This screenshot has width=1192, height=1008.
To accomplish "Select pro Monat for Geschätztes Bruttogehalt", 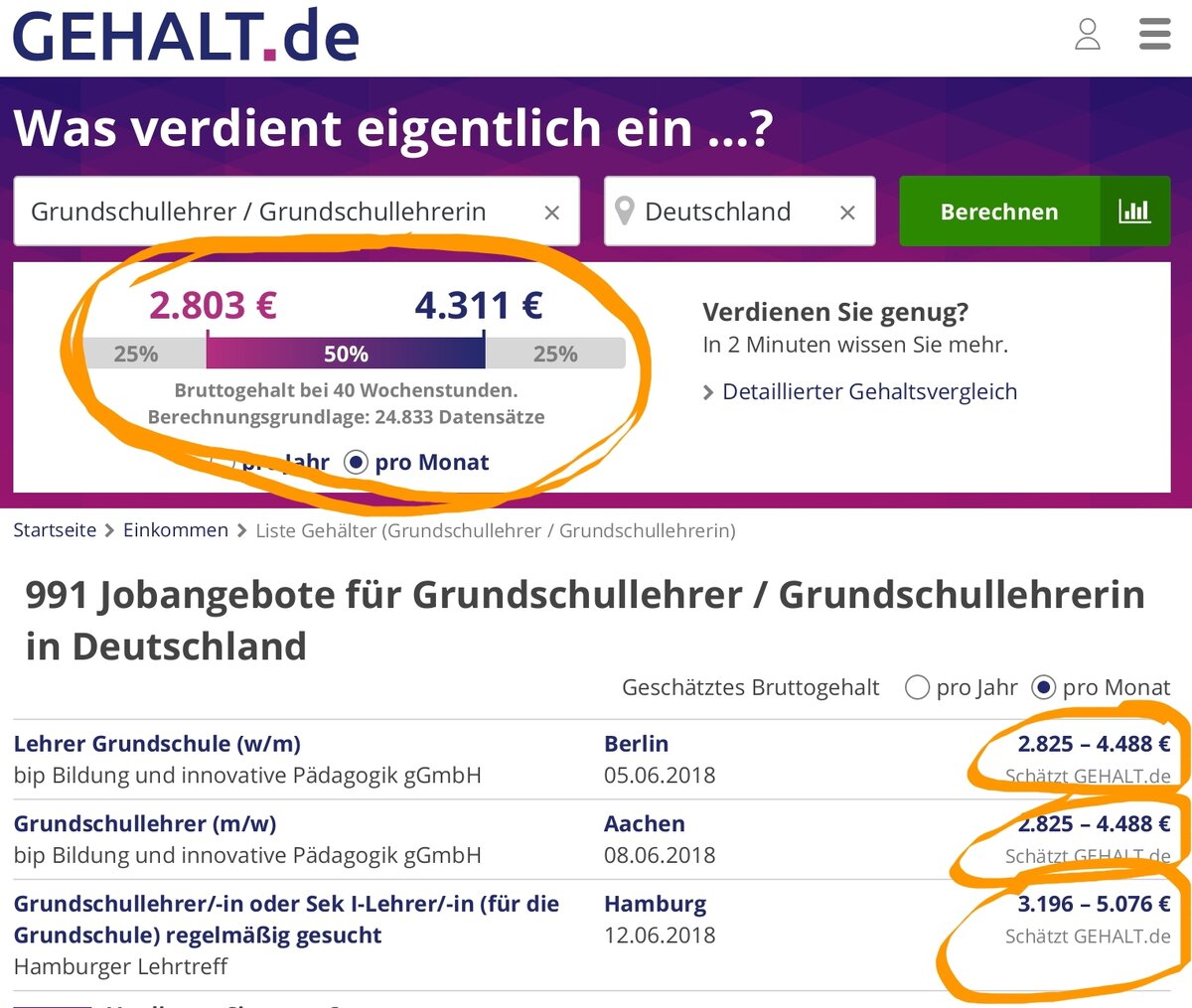I will [x=1043, y=687].
